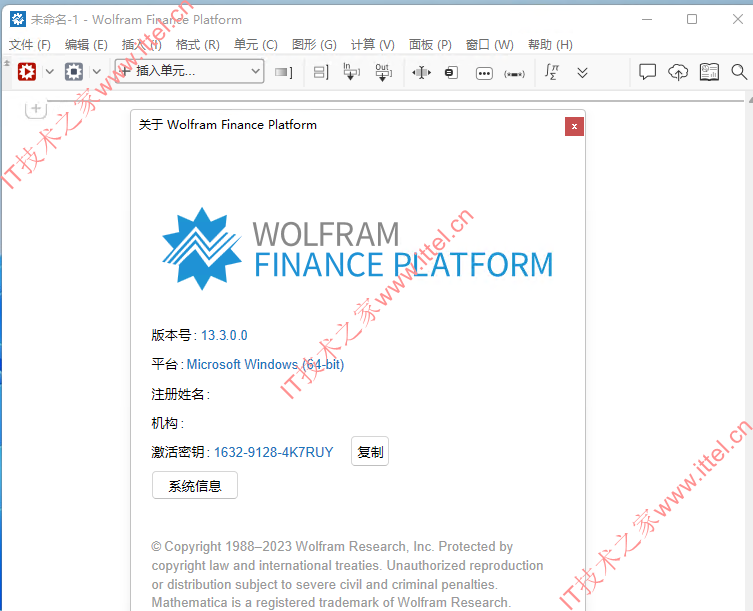Open the 单元 (C) menu
Screen dimensions: 753x611
click(x=256, y=45)
